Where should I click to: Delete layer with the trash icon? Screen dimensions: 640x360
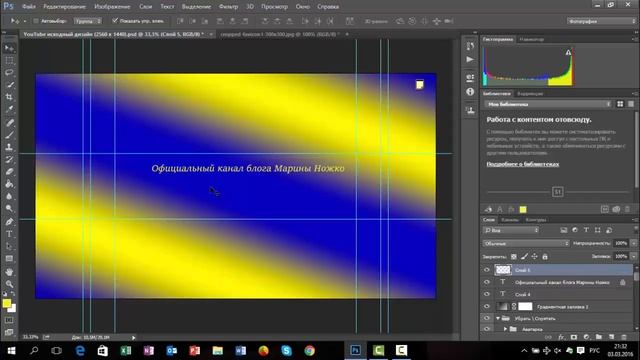pyautogui.click(x=624, y=337)
